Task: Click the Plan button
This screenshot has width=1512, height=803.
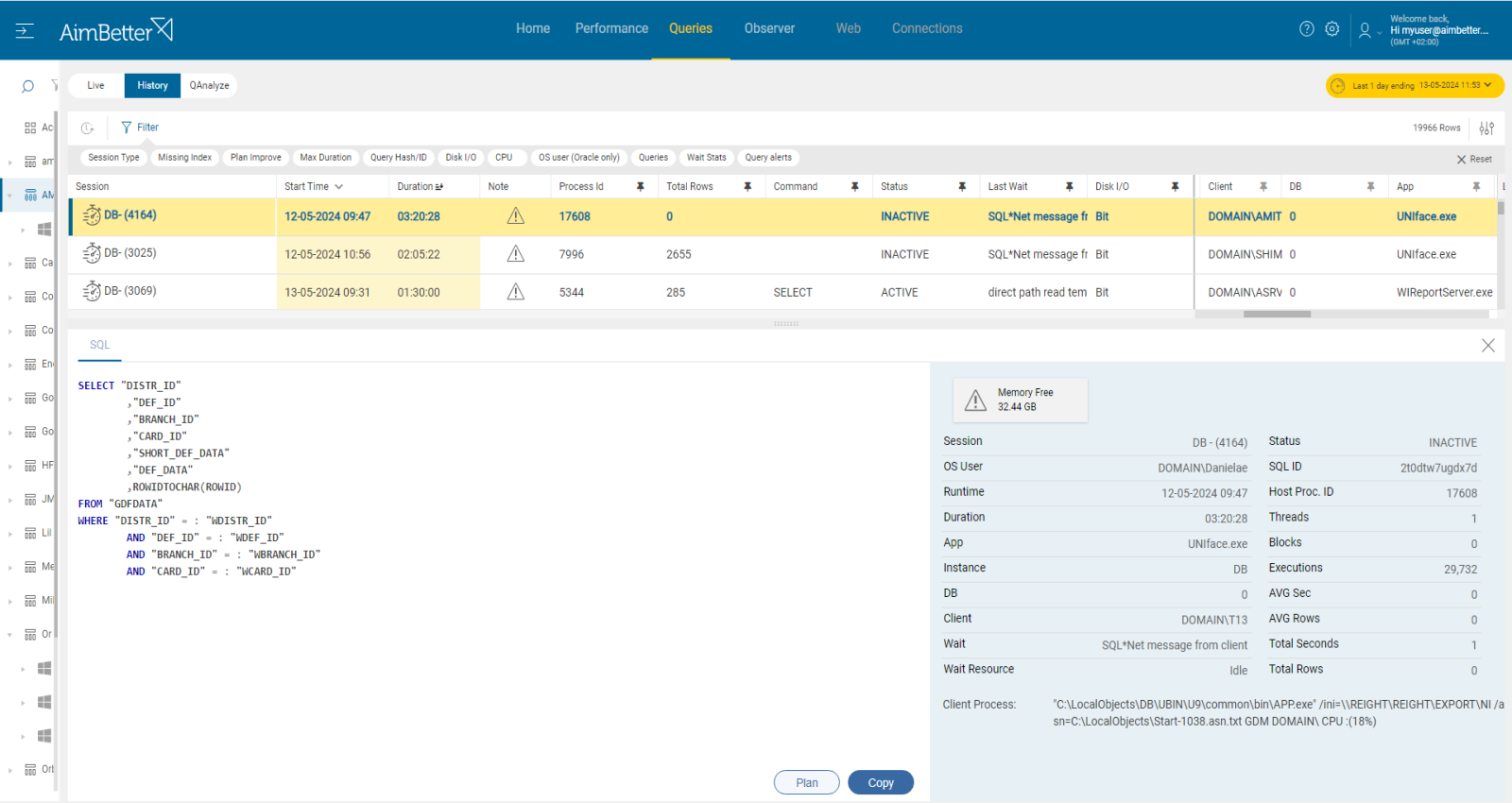Action: 807,782
